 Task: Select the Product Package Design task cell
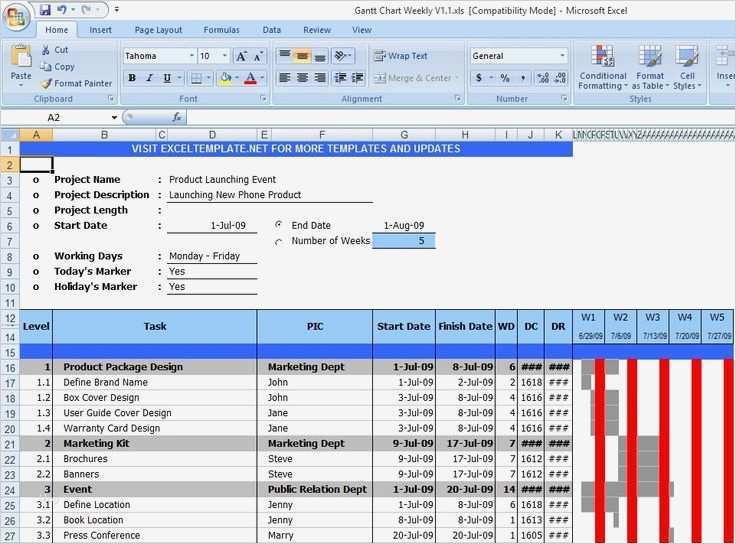[x=155, y=367]
